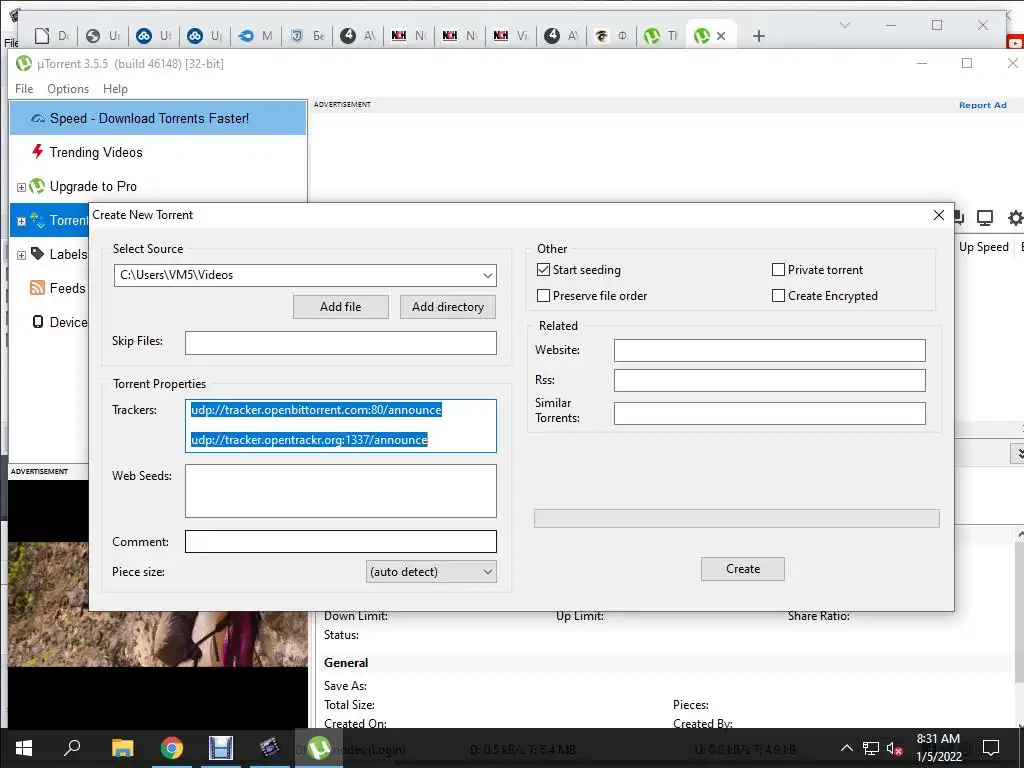
Task: Open the File menu
Action: point(24,89)
